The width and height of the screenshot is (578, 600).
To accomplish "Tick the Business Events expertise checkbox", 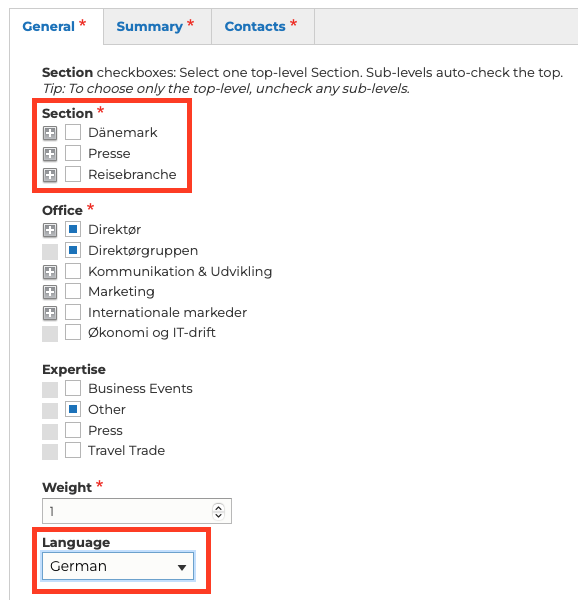I will [x=73, y=388].
